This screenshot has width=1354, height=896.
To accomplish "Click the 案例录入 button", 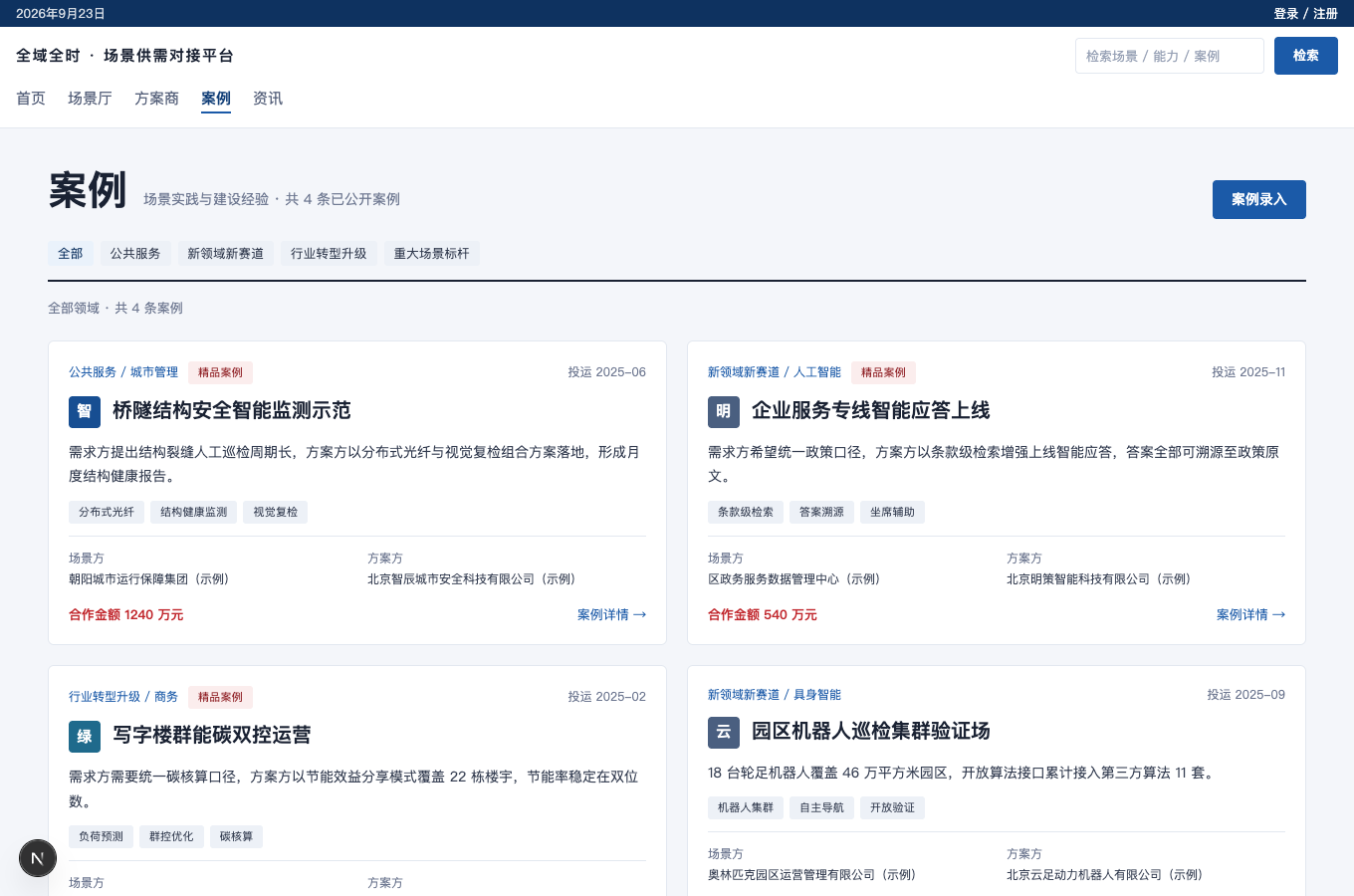I will pyautogui.click(x=1259, y=199).
